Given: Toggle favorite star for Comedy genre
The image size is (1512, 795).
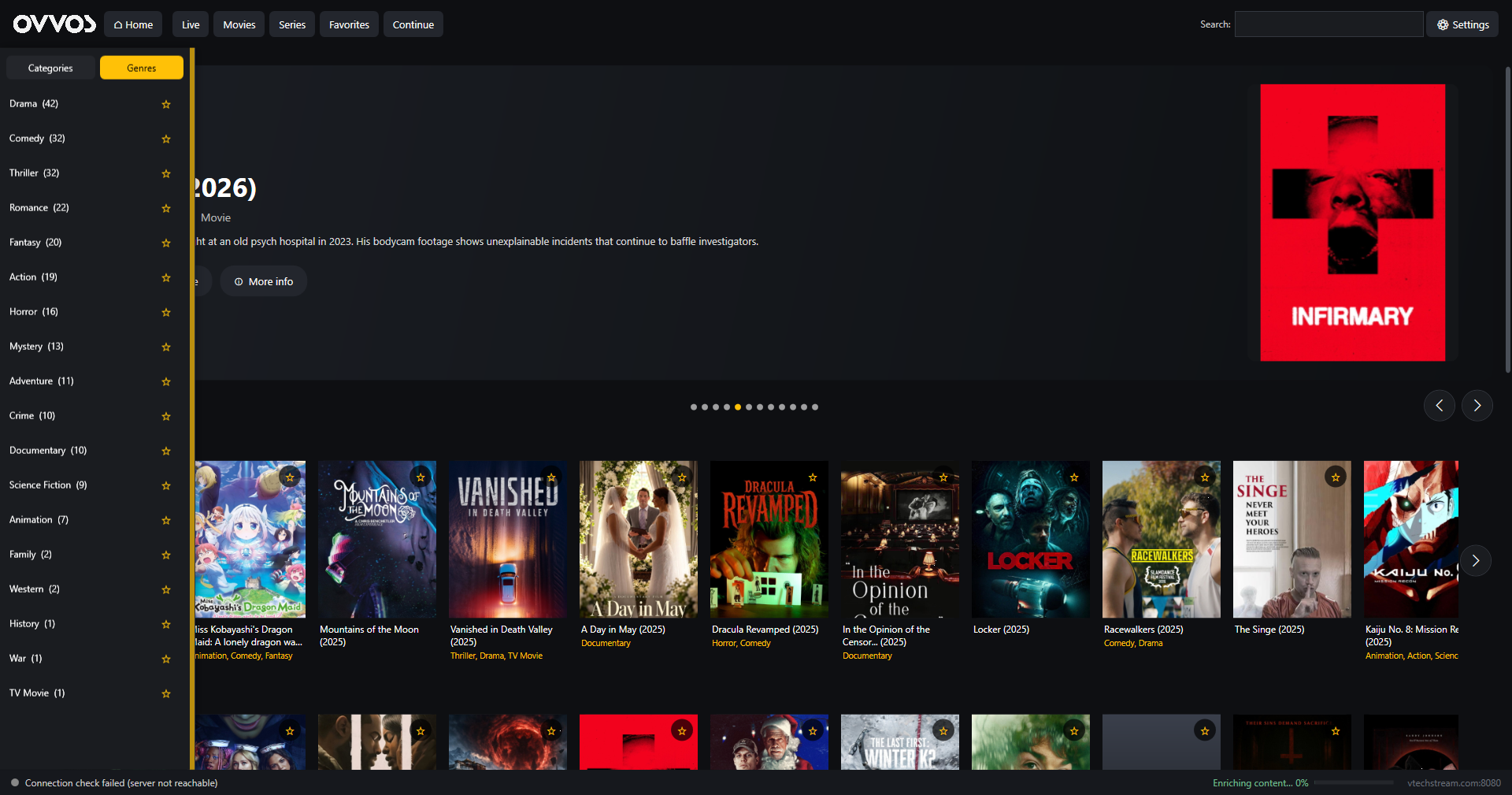Looking at the screenshot, I should (166, 139).
